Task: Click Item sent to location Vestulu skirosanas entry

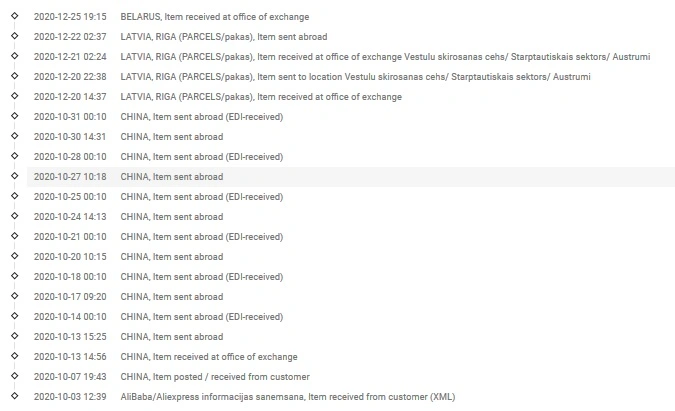Action: (356, 77)
